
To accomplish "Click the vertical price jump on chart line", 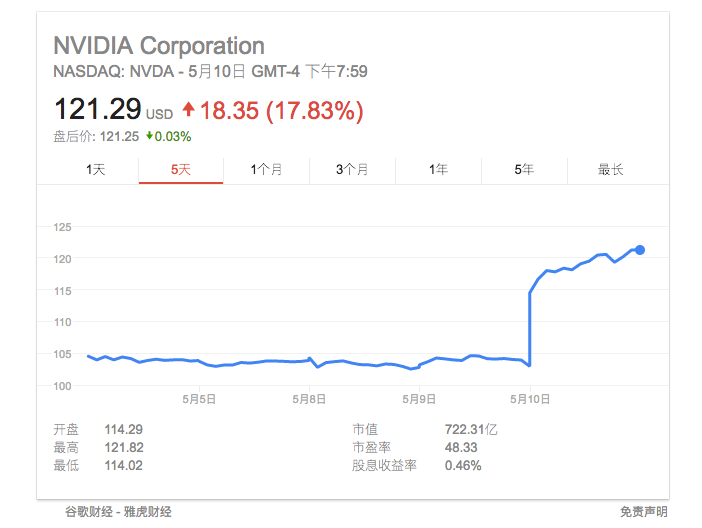I will pos(529,330).
